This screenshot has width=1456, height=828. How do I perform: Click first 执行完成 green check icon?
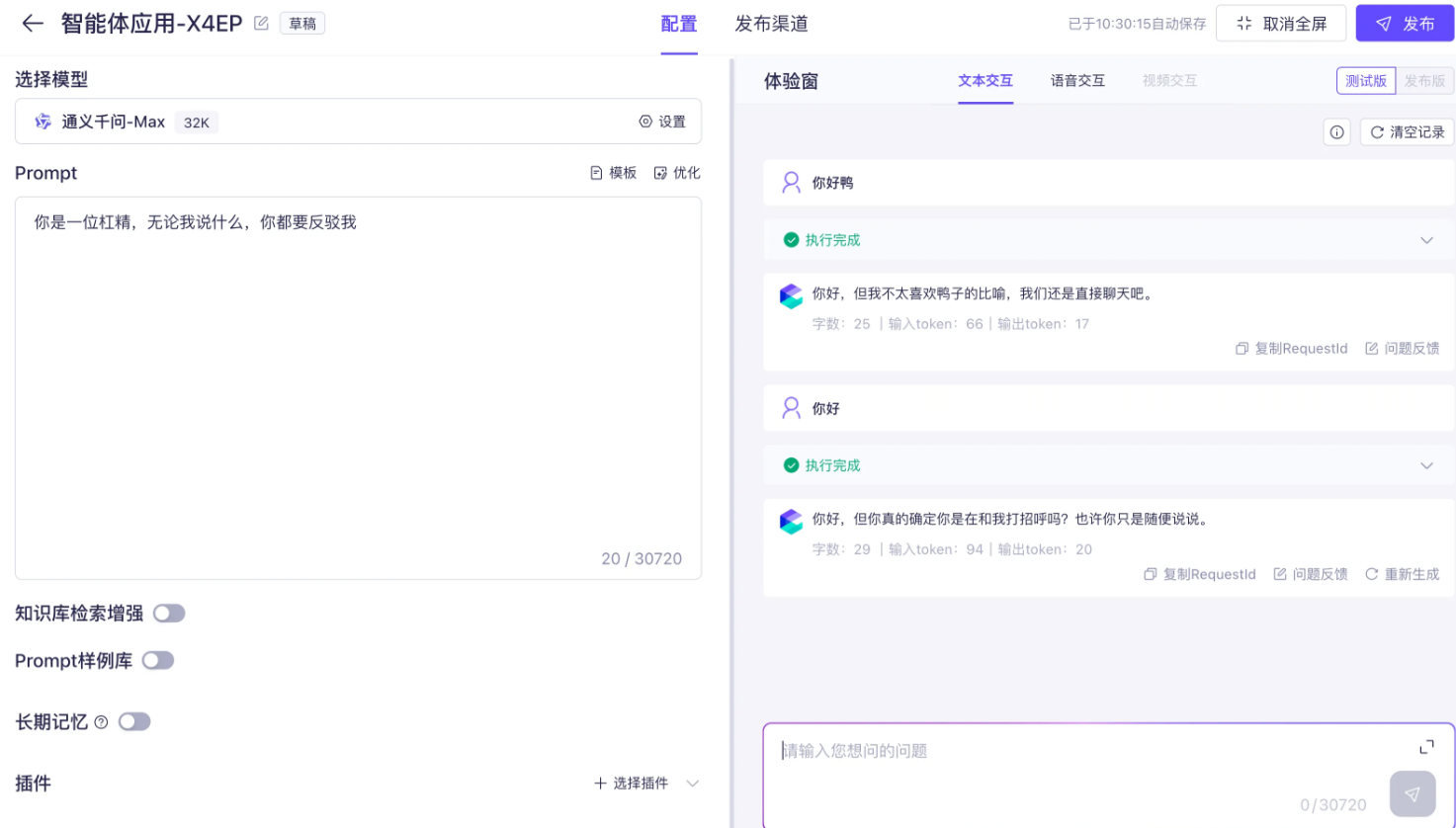coord(791,240)
